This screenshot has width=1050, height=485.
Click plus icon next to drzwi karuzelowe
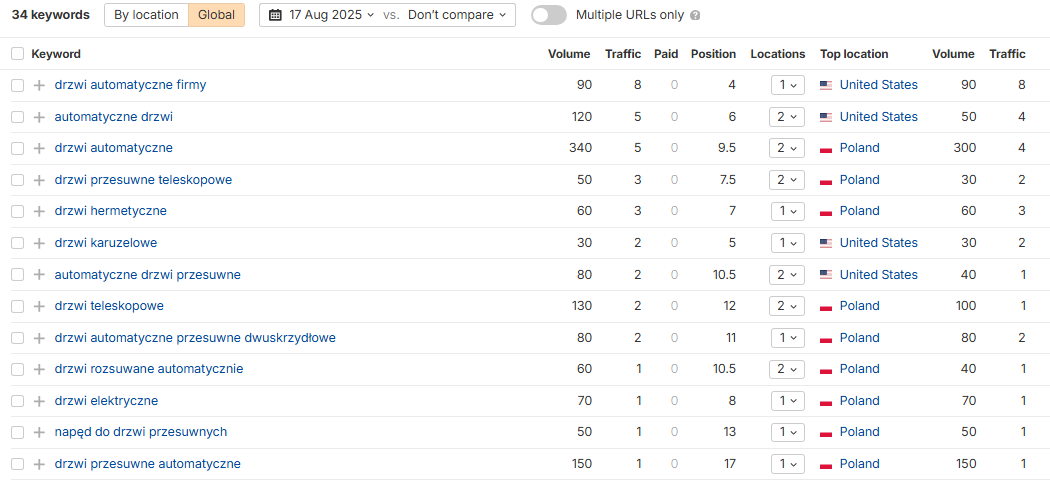pyautogui.click(x=40, y=243)
